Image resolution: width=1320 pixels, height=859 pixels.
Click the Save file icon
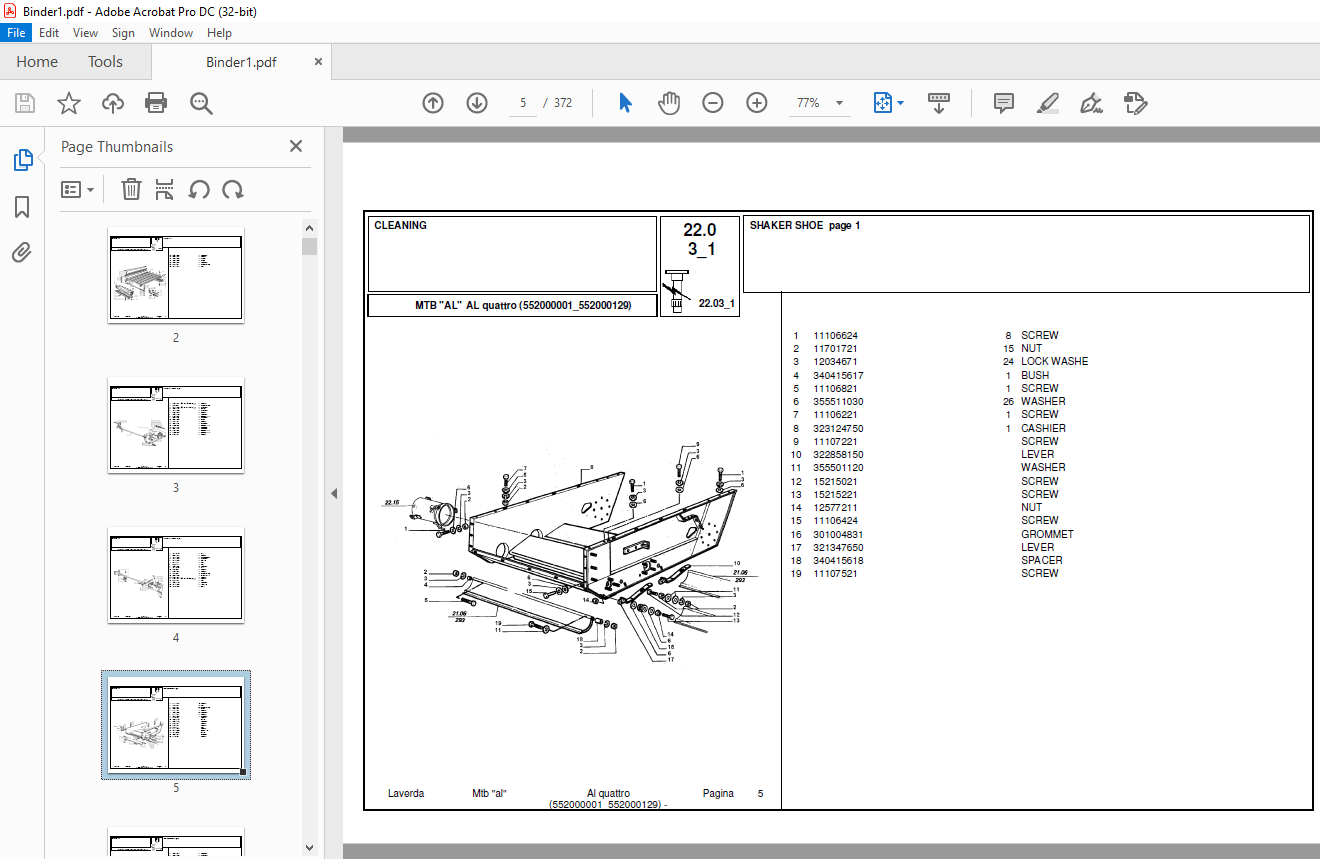coord(25,103)
